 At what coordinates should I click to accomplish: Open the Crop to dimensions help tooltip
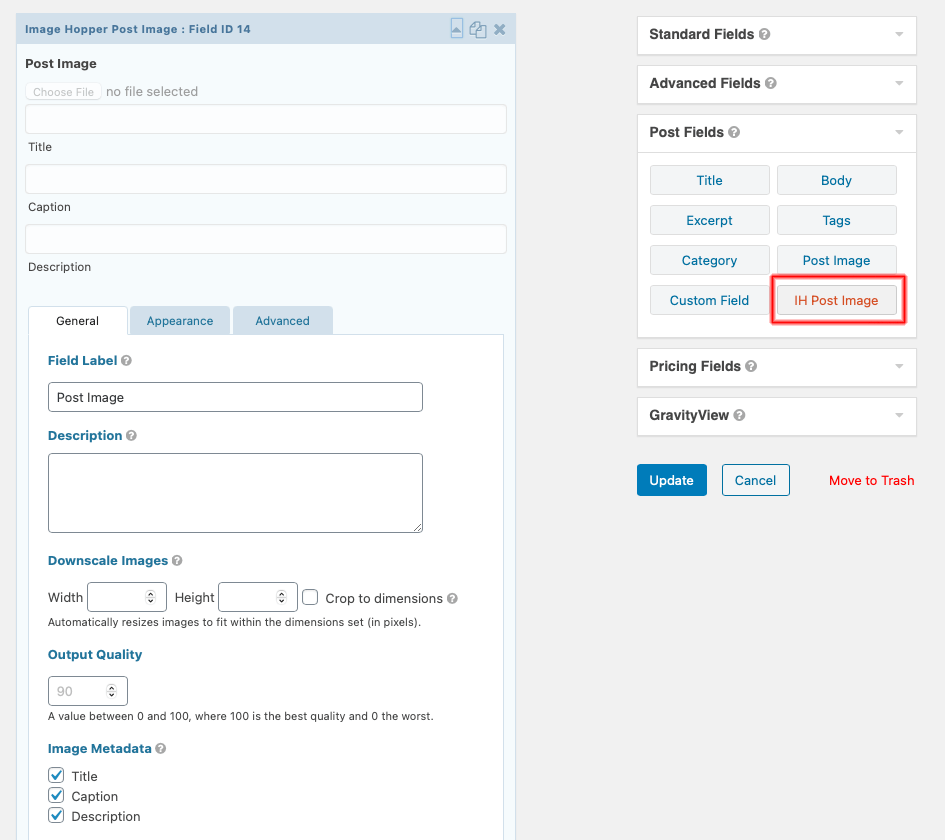click(452, 598)
